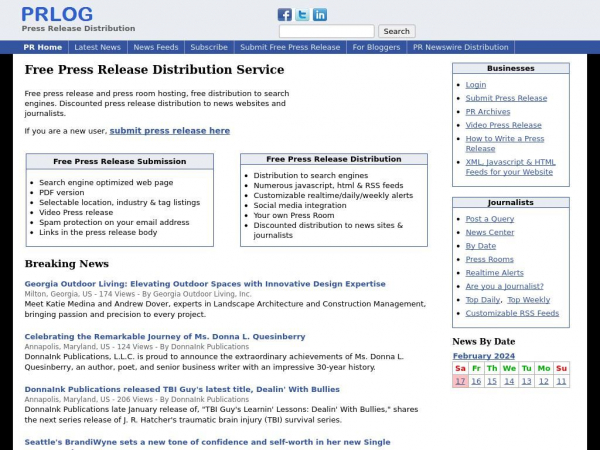Open News Center link
Image resolution: width=600 pixels, height=450 pixels.
tap(489, 232)
